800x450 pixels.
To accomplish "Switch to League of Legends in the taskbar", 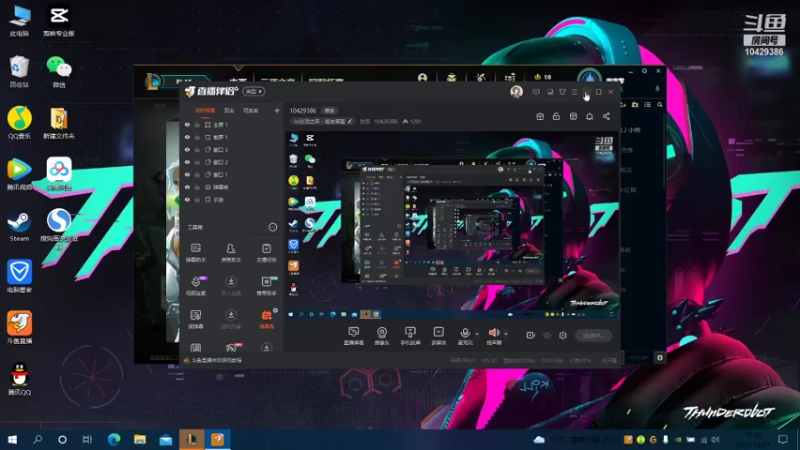I will [192, 439].
